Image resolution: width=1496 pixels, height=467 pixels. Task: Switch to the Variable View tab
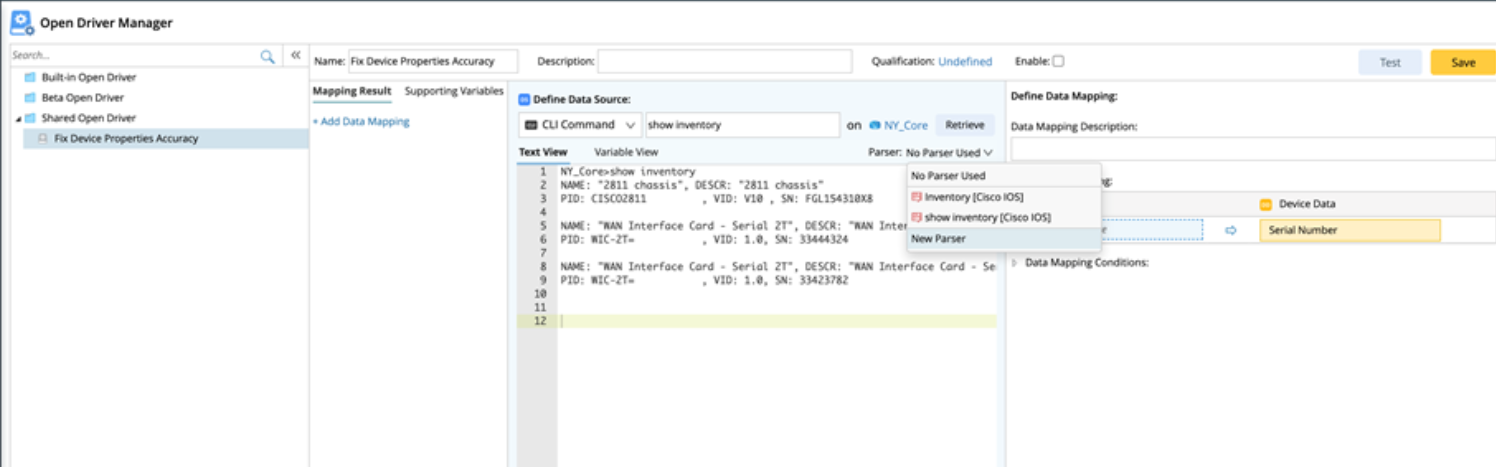click(x=626, y=152)
